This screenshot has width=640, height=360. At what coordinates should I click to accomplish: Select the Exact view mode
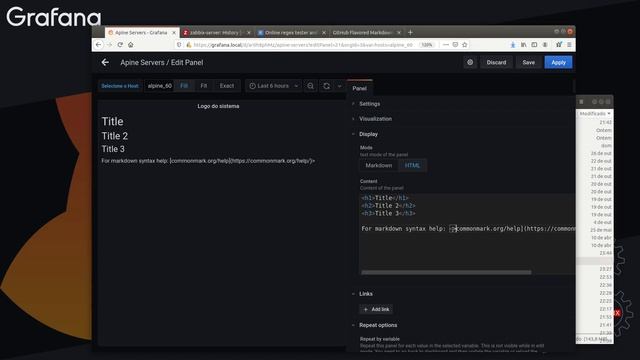pyautogui.click(x=227, y=86)
